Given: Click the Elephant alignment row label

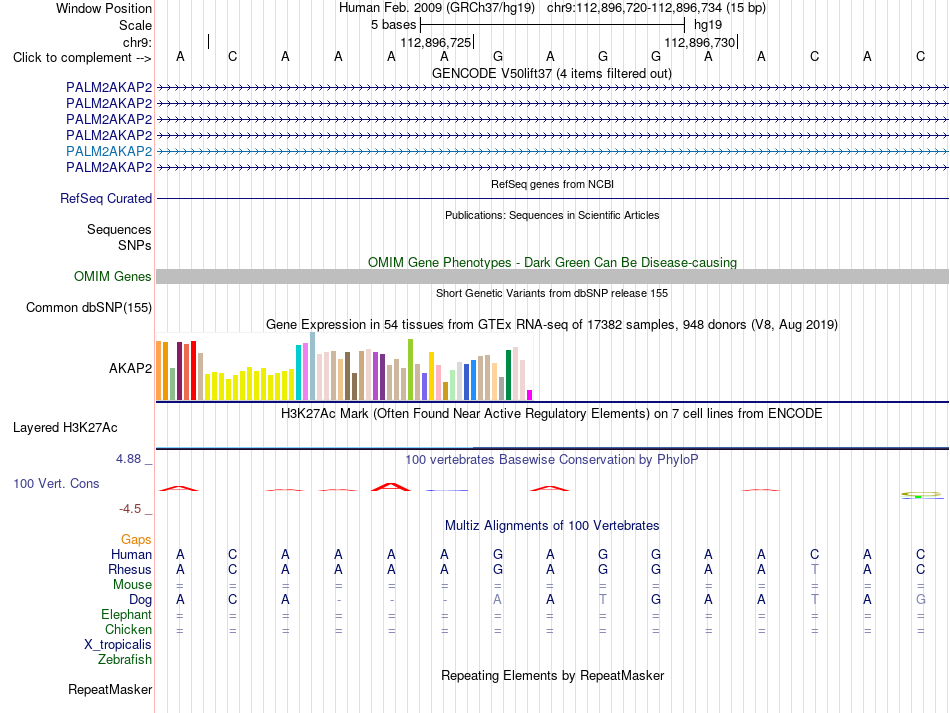Looking at the screenshot, I should click(x=126, y=614).
